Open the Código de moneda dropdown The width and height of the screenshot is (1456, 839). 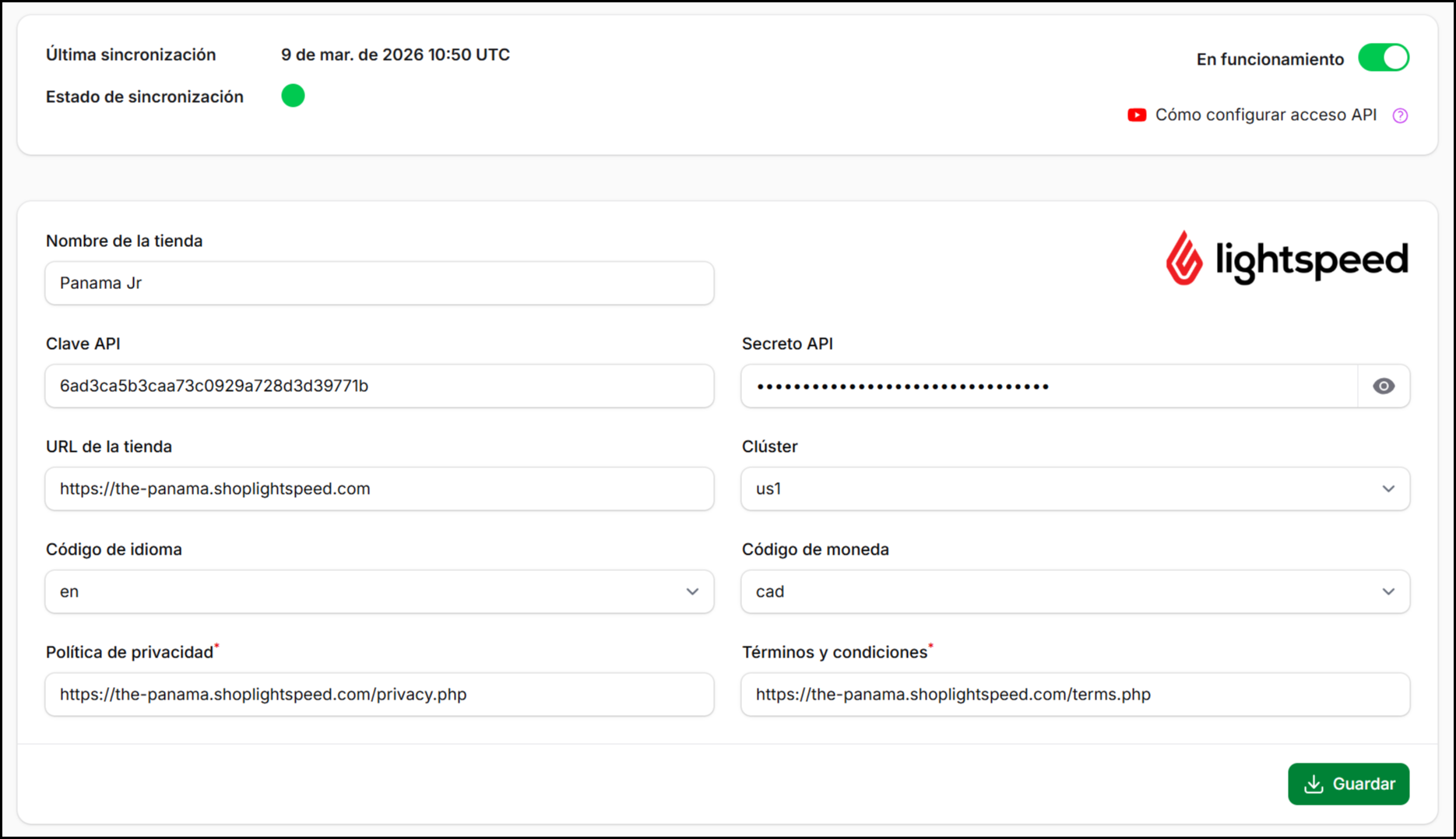pyautogui.click(x=1074, y=592)
